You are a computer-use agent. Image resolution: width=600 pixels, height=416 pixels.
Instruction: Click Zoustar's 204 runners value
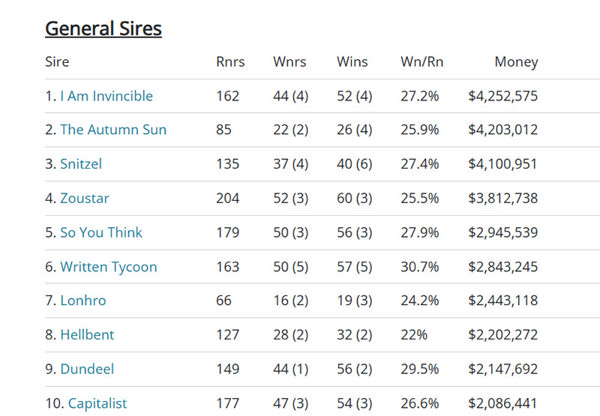pyautogui.click(x=228, y=198)
